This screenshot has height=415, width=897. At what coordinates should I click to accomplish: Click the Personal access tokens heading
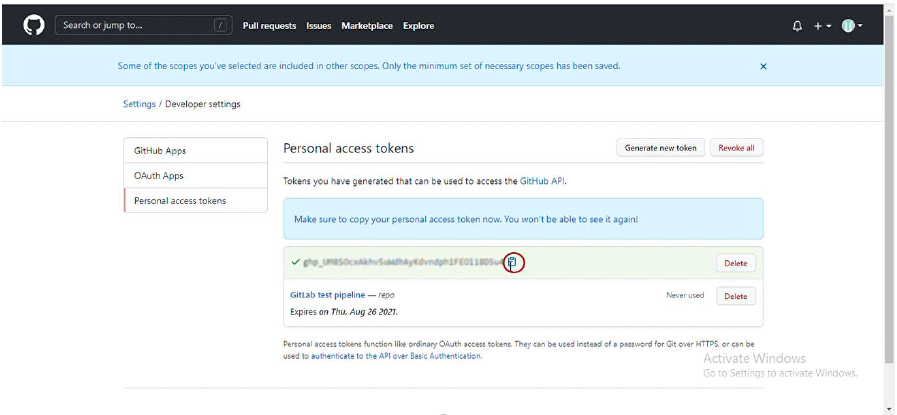pos(348,148)
